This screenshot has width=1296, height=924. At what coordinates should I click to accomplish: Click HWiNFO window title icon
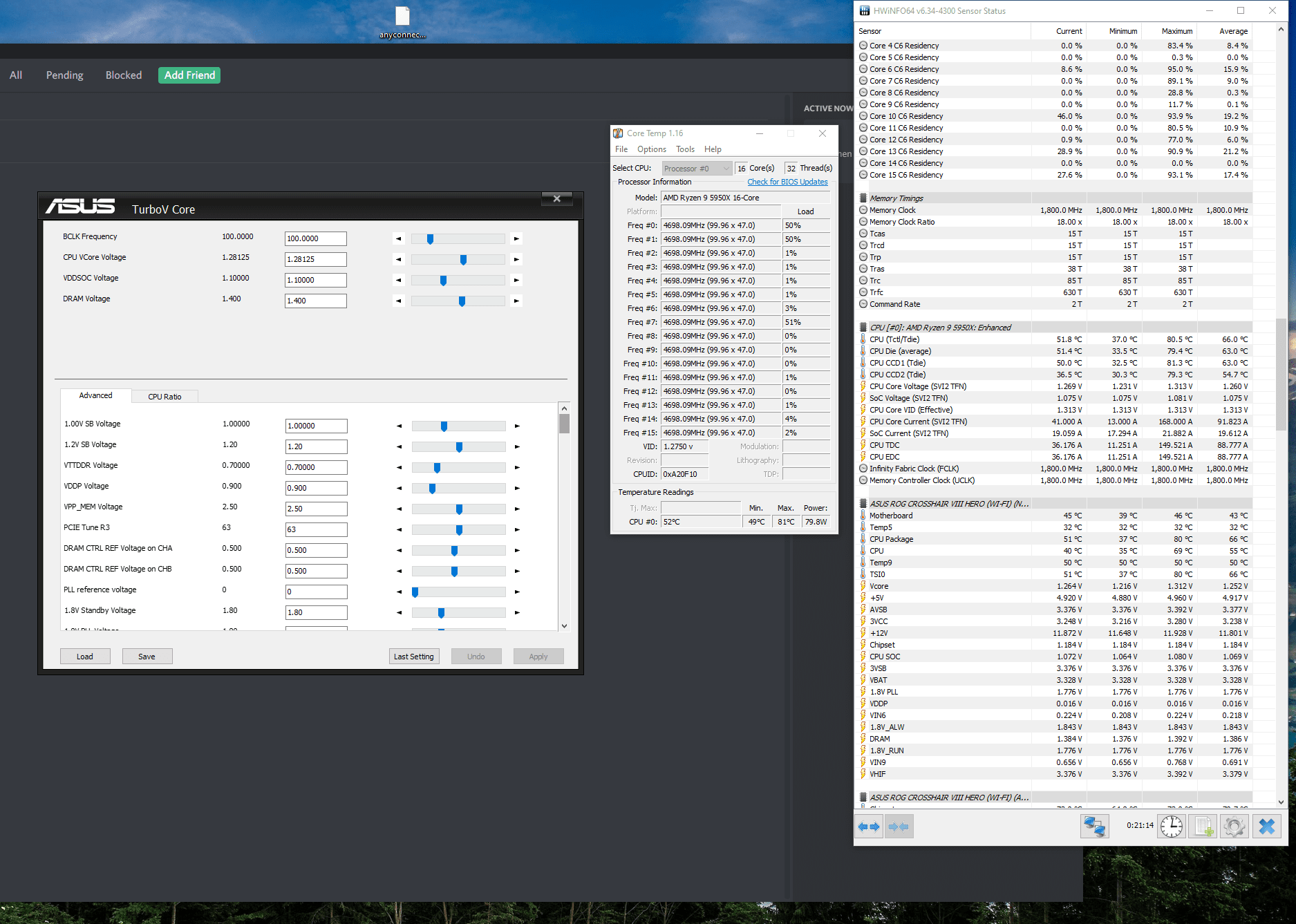(x=865, y=10)
